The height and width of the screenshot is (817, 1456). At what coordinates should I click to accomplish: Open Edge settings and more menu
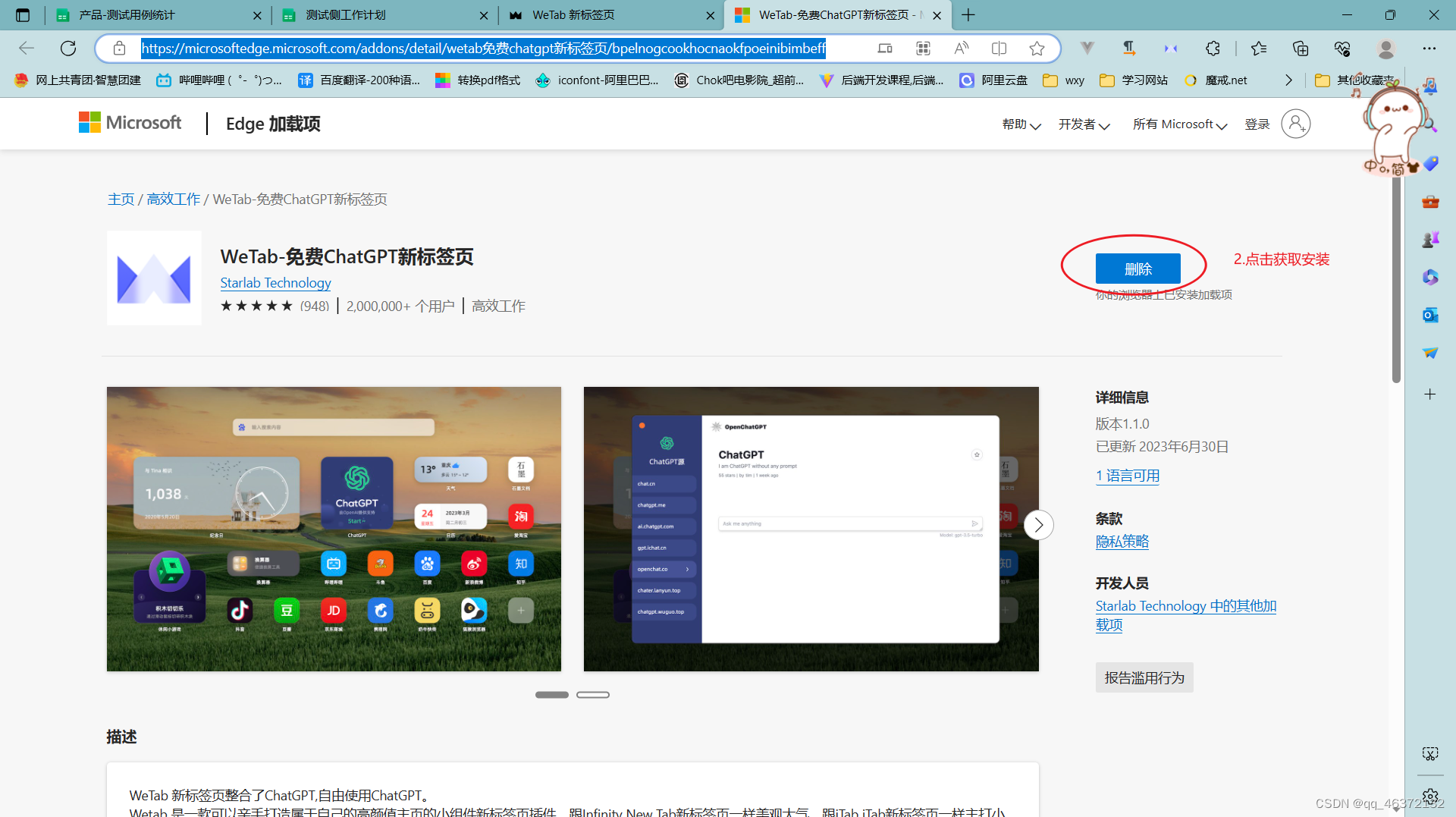(1429, 49)
